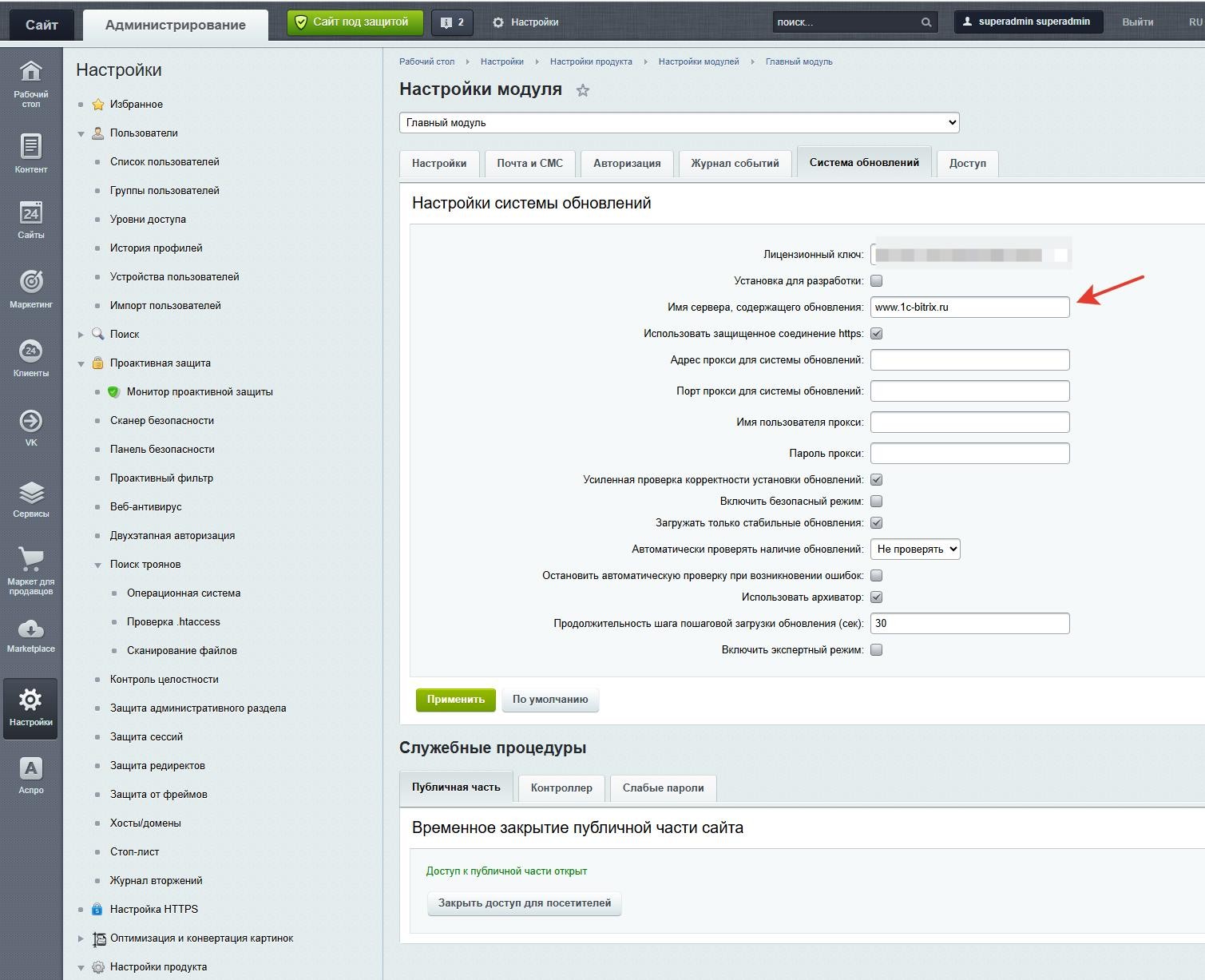Enable Установка для разработки checkbox
This screenshot has width=1205, height=980.
(876, 281)
